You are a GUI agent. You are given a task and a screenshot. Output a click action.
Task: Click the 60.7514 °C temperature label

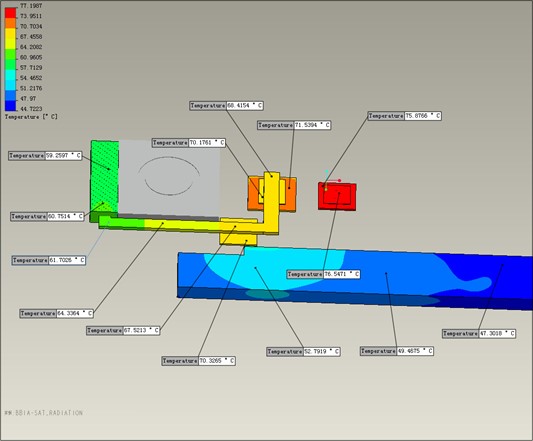pyautogui.click(x=47, y=217)
